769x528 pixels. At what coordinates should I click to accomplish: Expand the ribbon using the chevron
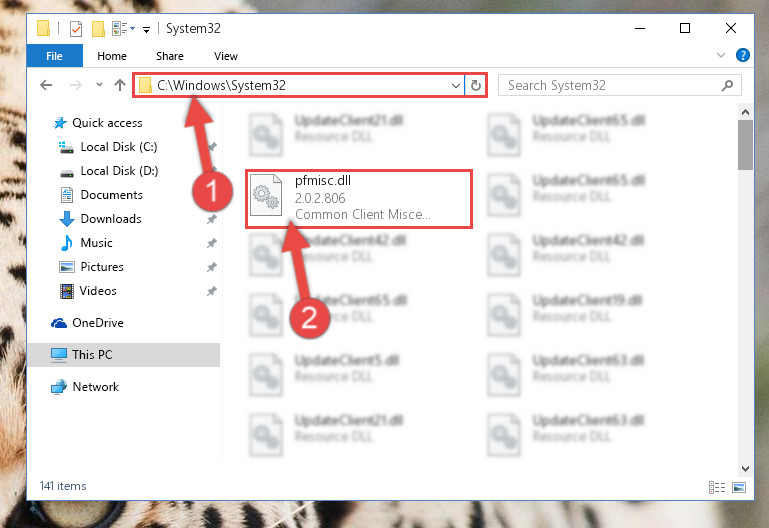pos(720,55)
